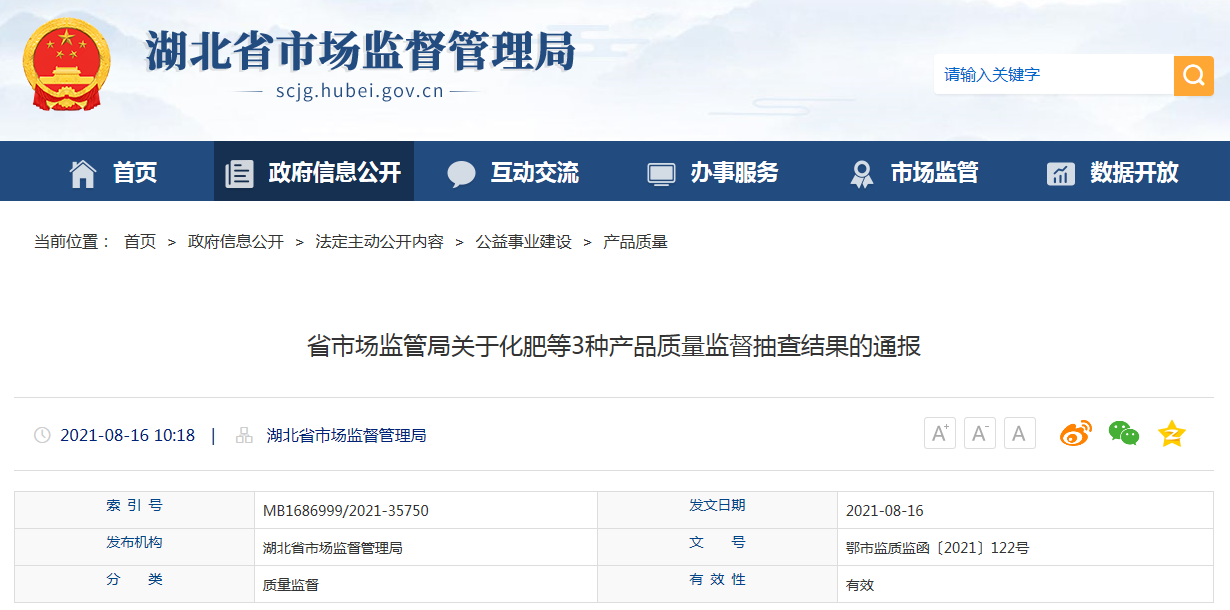Decrease font size with A- button
The width and height of the screenshot is (1230, 610).
coord(979,433)
